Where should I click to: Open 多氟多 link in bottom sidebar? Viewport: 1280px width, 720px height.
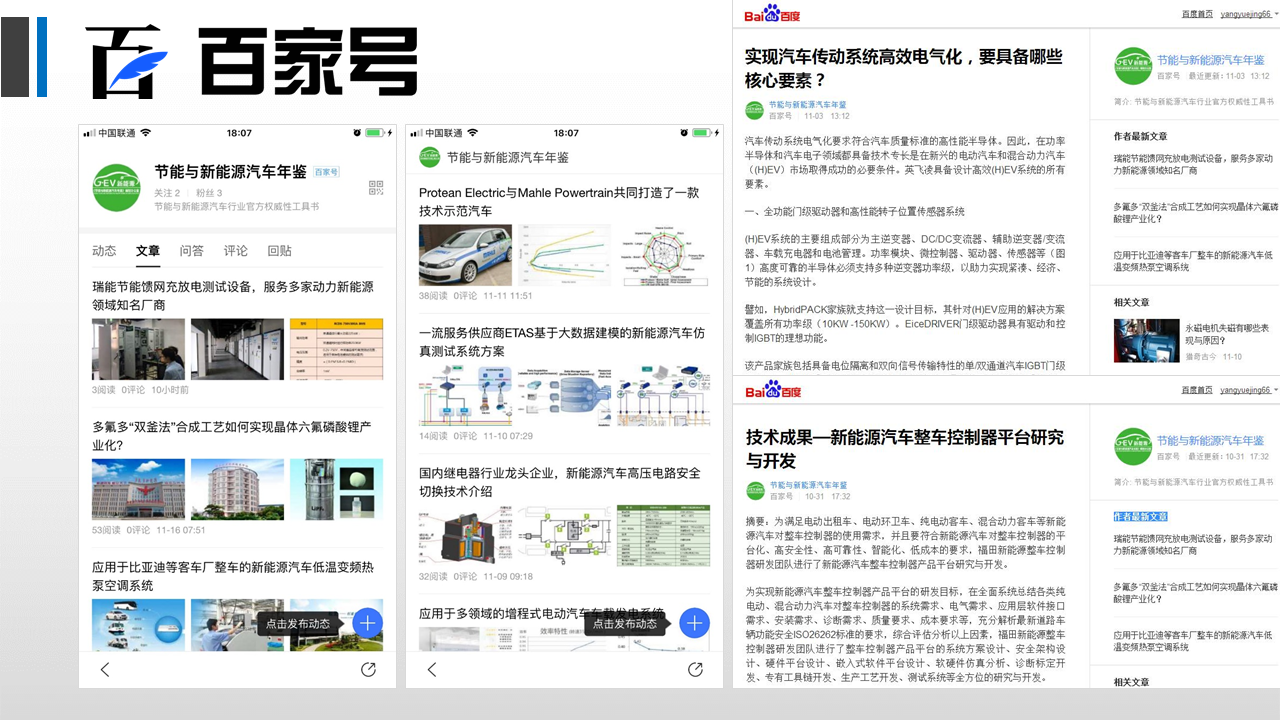click(1196, 592)
